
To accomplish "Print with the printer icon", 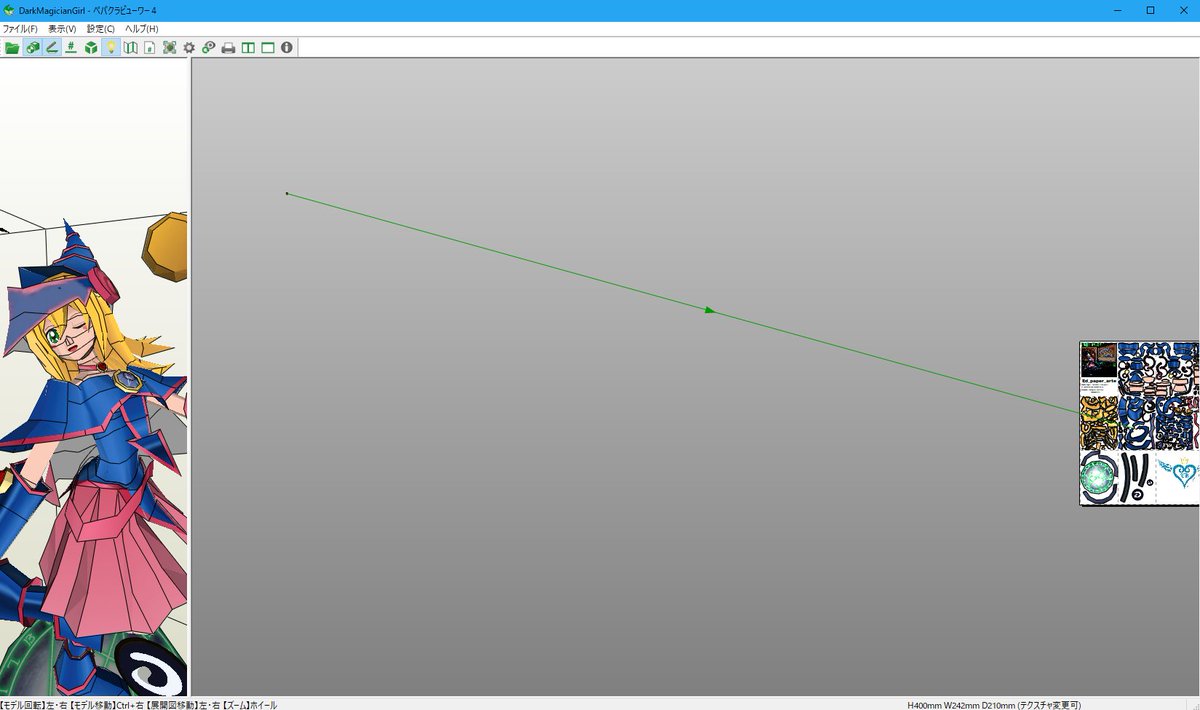I will point(228,47).
